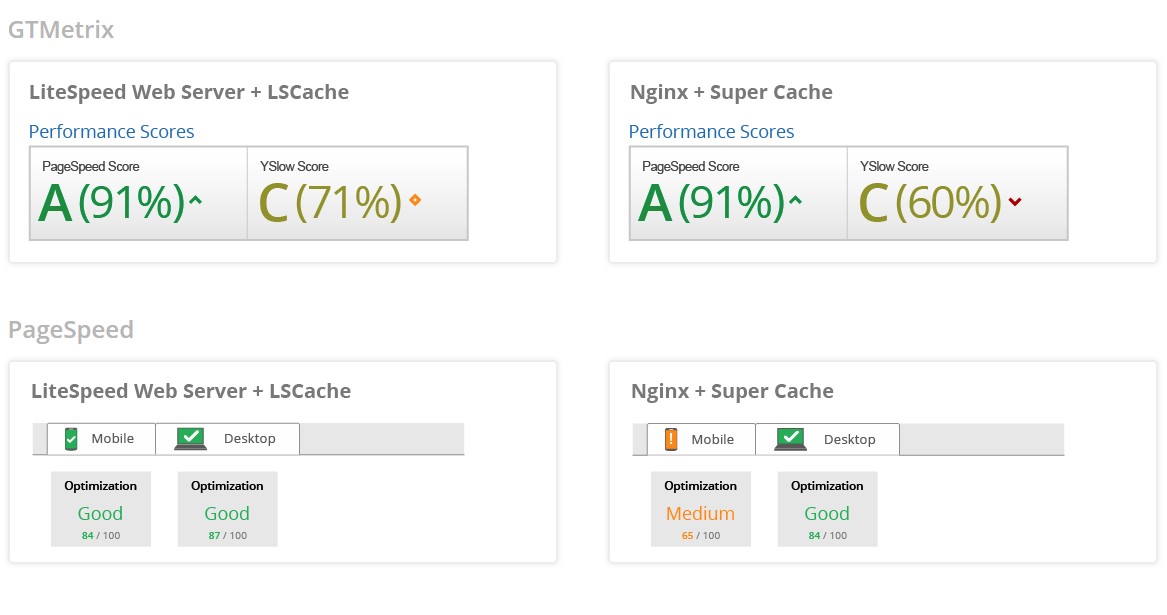
Task: Click the LiteSpeed Good 84/100 mobile optimization box
Action: tap(100, 510)
